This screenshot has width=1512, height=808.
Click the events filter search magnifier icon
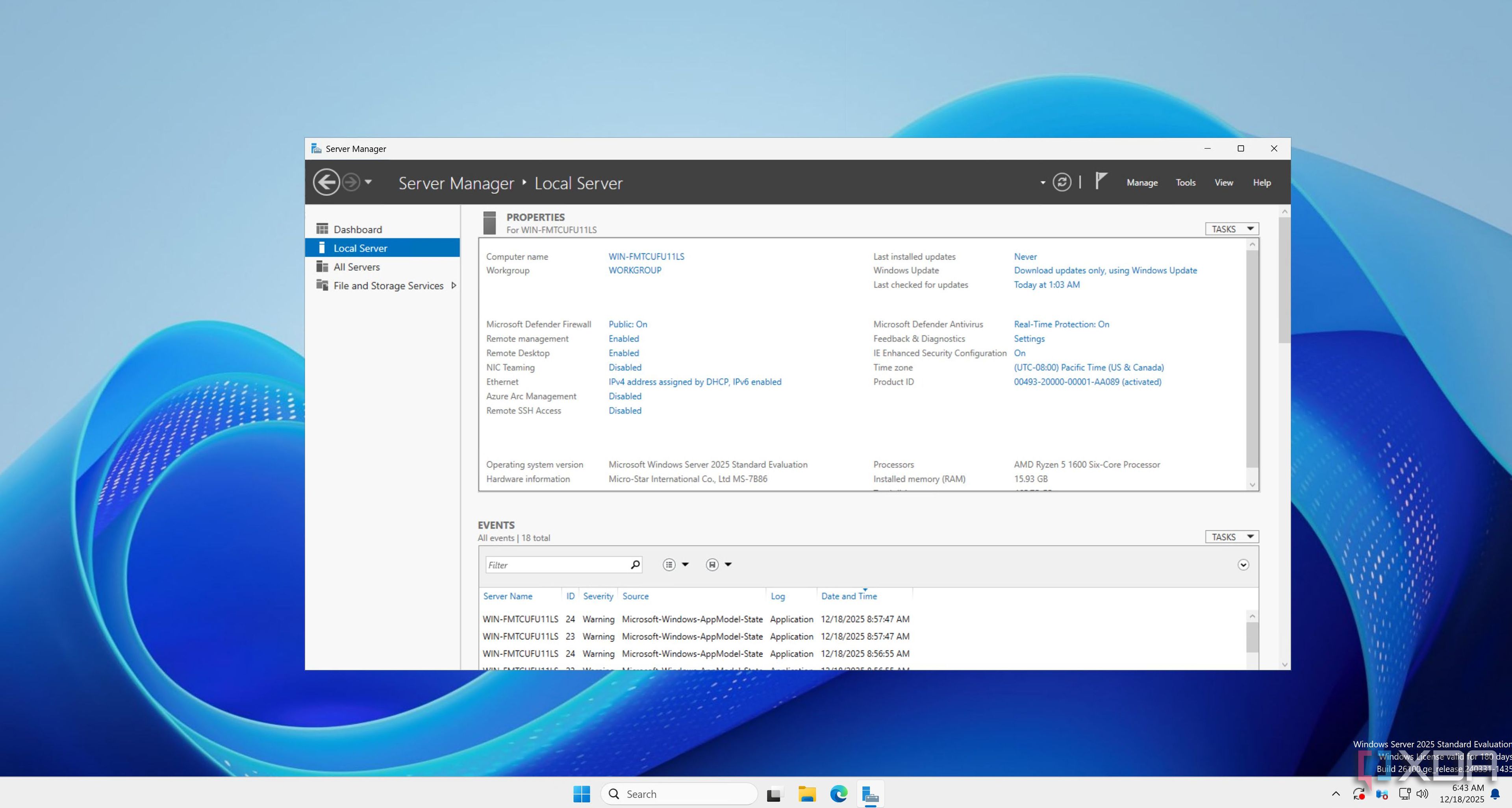click(x=634, y=564)
